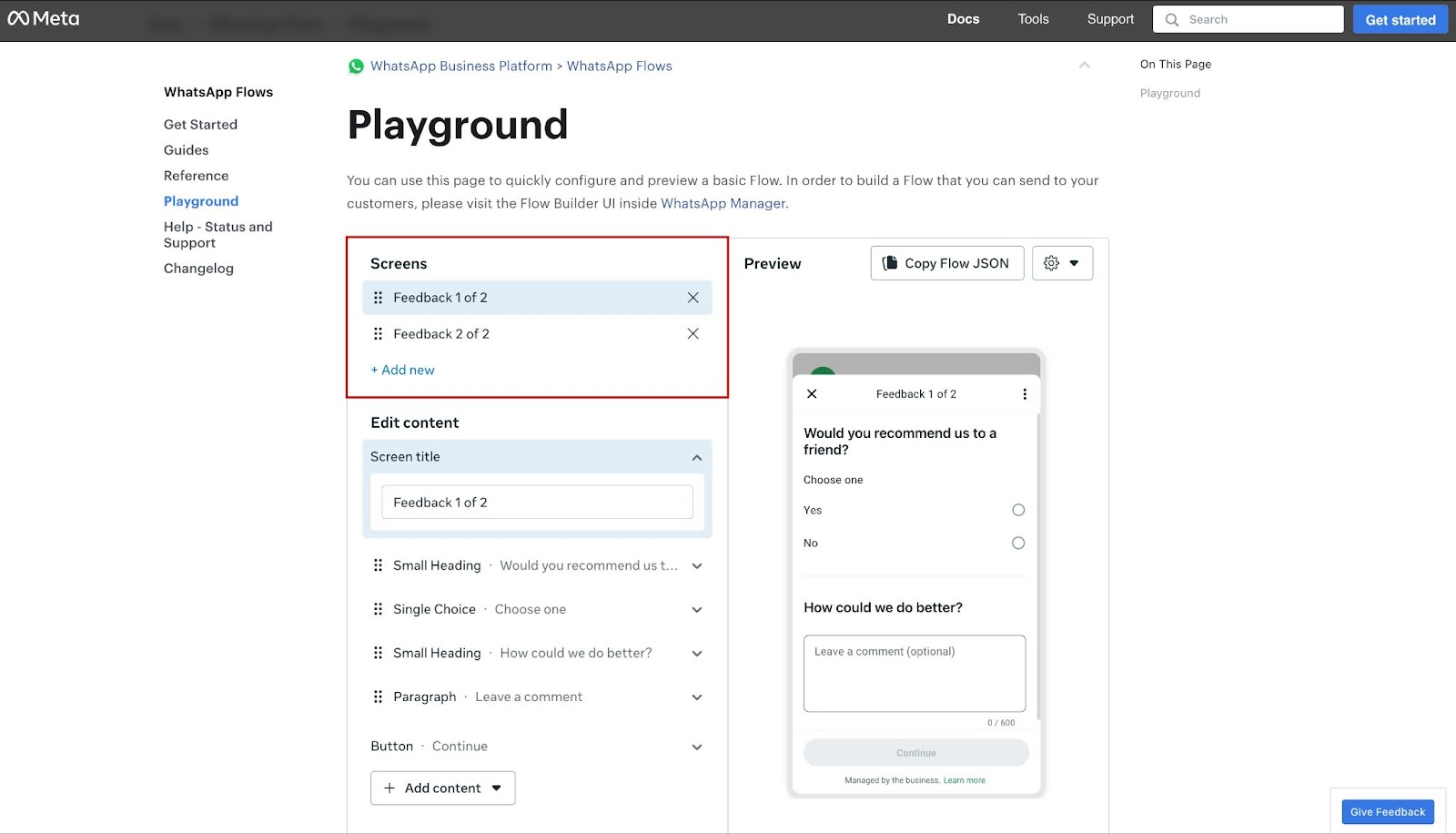The width and height of the screenshot is (1456, 834).
Task: Click drag handle of Would you recommend heading row
Action: coord(378,565)
